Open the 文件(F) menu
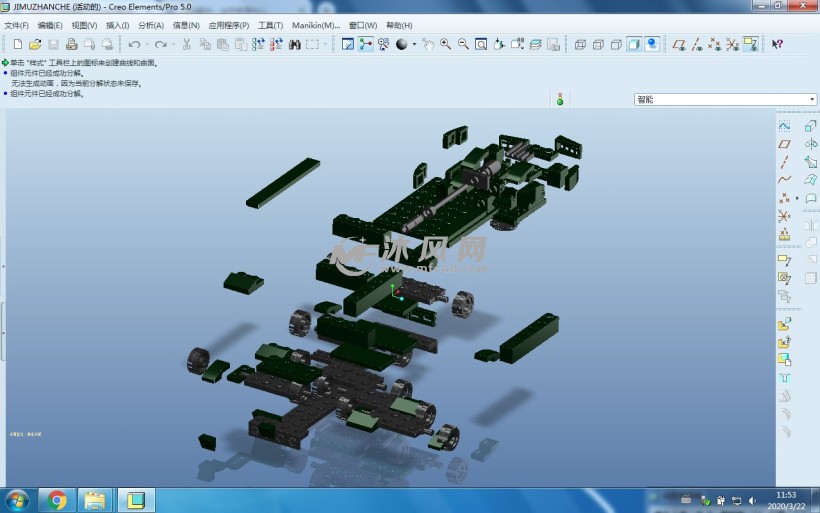 click(x=17, y=25)
